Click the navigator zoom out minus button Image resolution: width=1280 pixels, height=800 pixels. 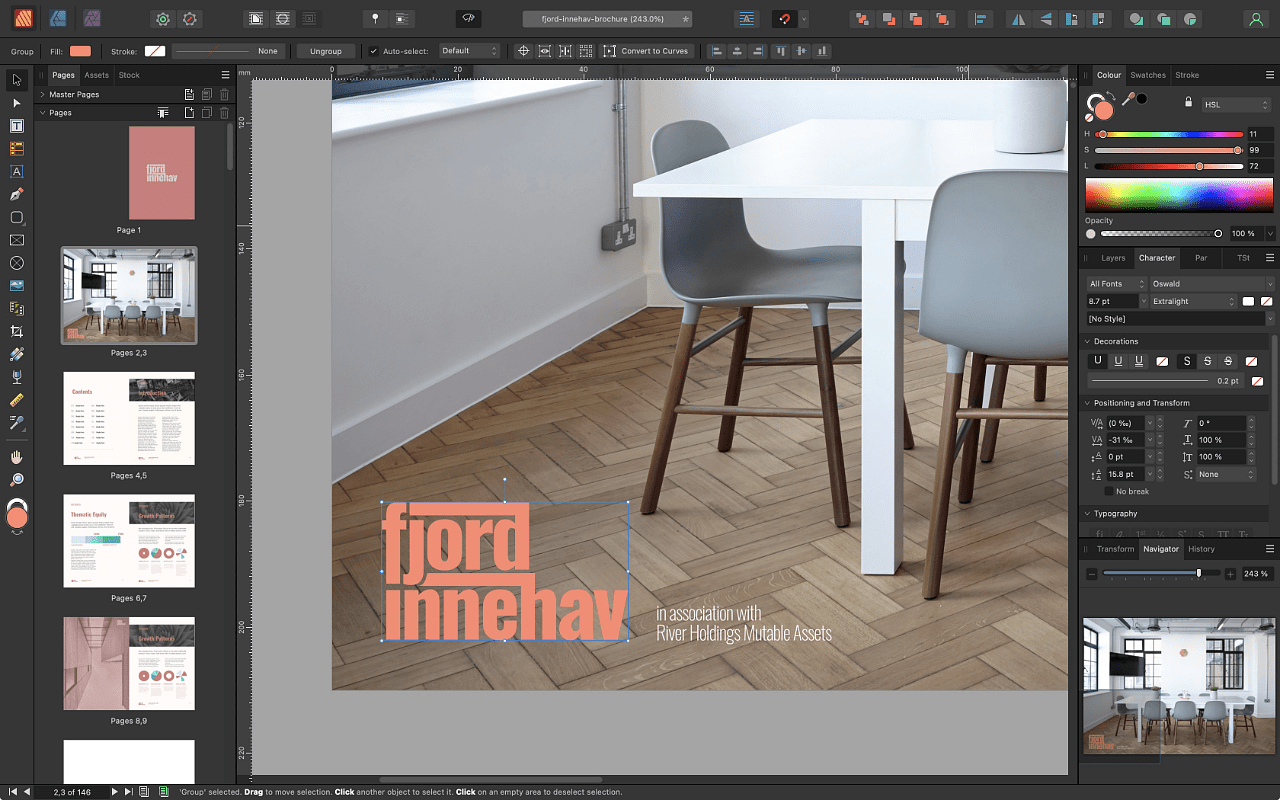(x=1092, y=574)
